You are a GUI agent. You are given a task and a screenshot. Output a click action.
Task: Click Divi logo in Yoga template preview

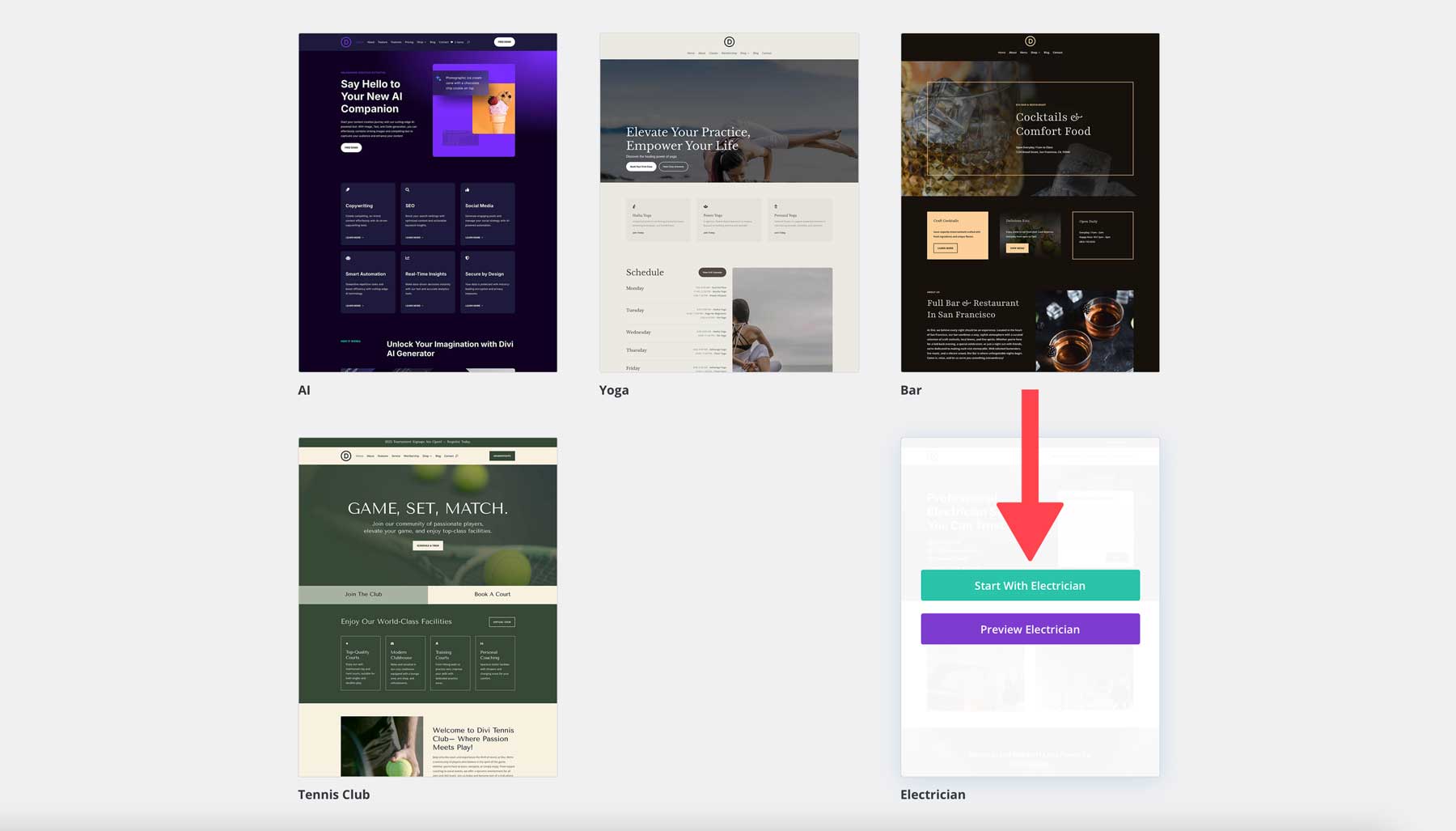click(729, 42)
